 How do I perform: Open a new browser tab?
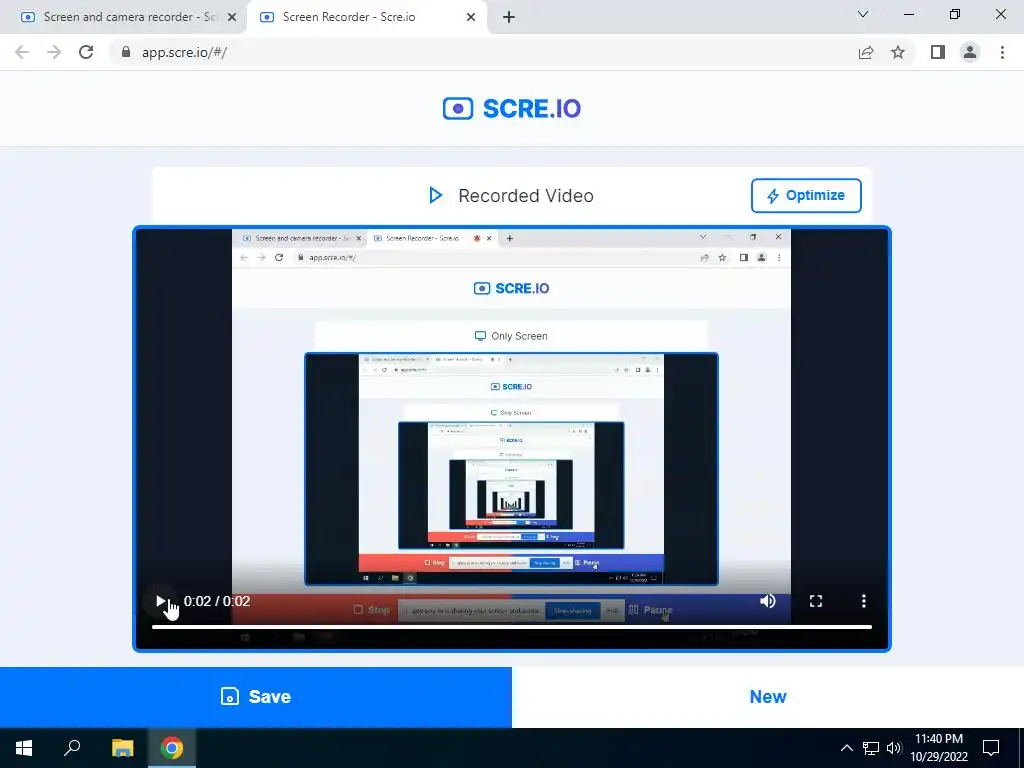tap(509, 17)
